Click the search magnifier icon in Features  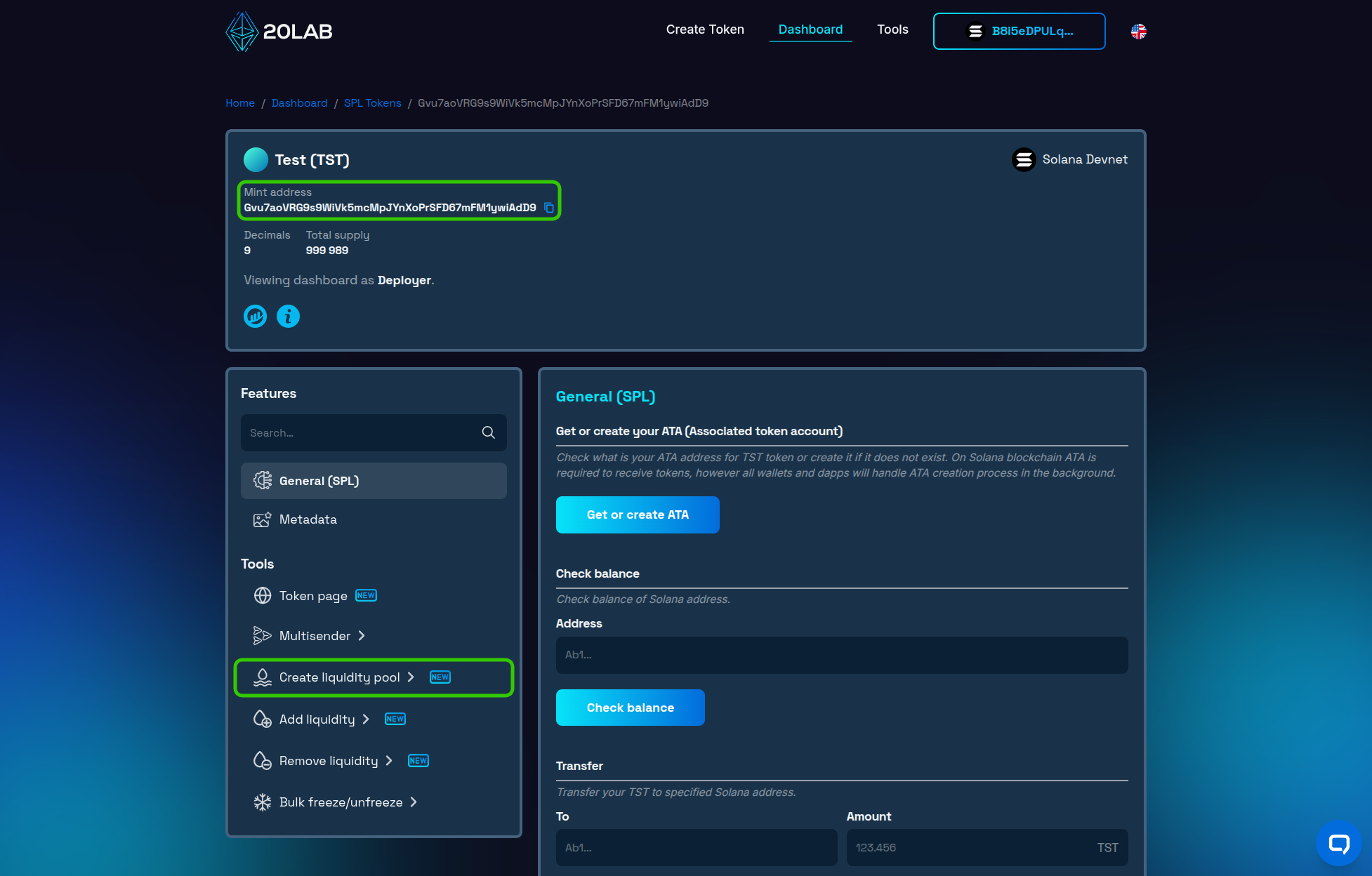coord(489,433)
